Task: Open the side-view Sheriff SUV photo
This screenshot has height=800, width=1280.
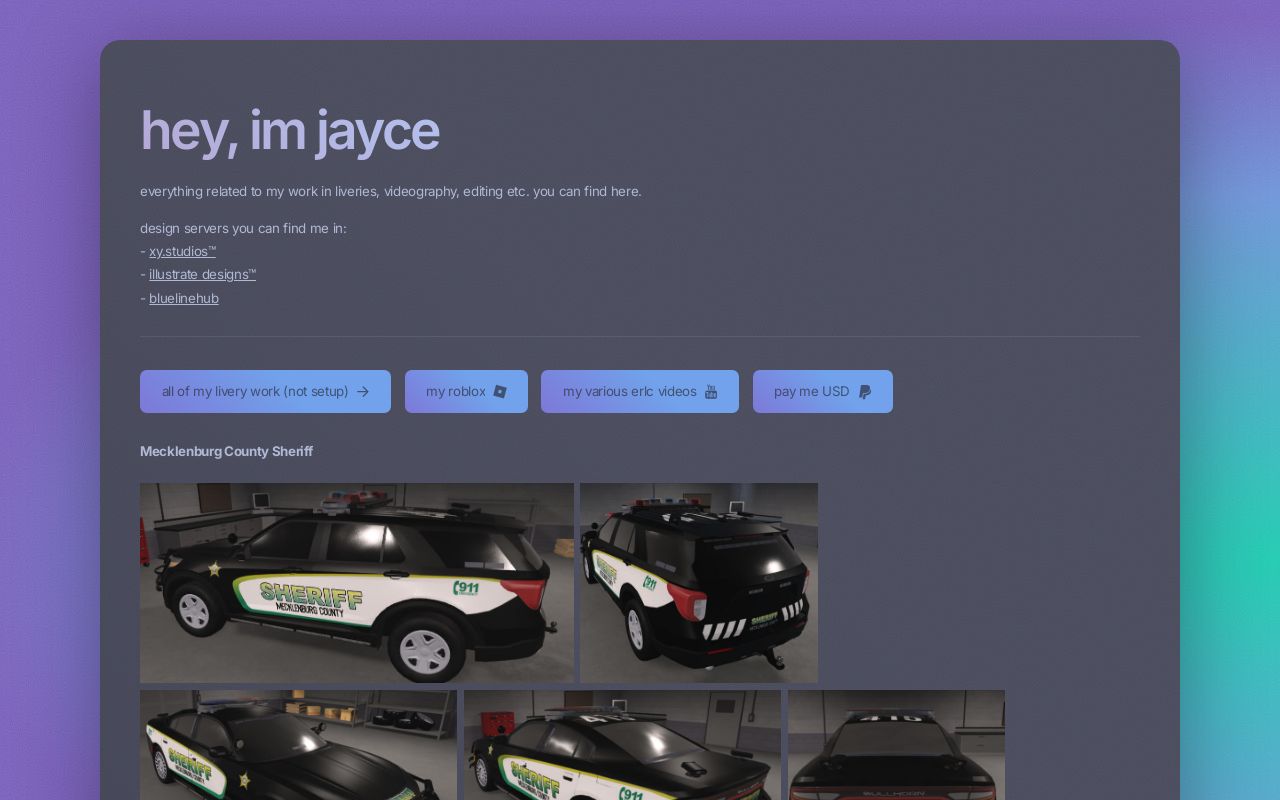Action: (x=357, y=582)
